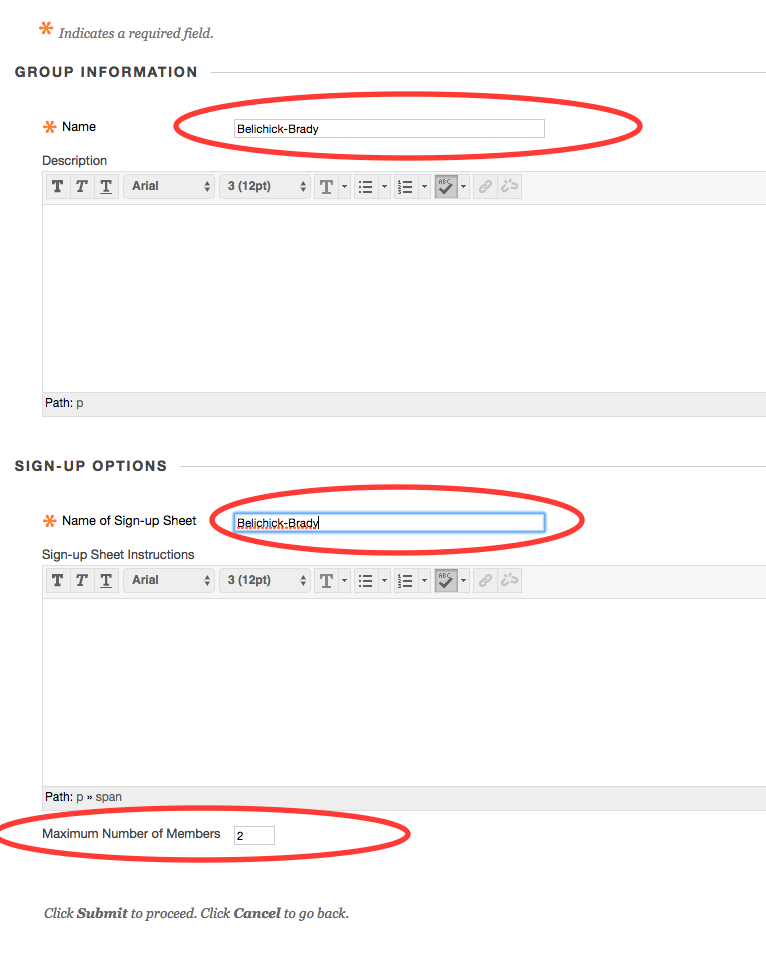The width and height of the screenshot is (766, 960).
Task: Click inside the Description text area
Action: (400, 298)
